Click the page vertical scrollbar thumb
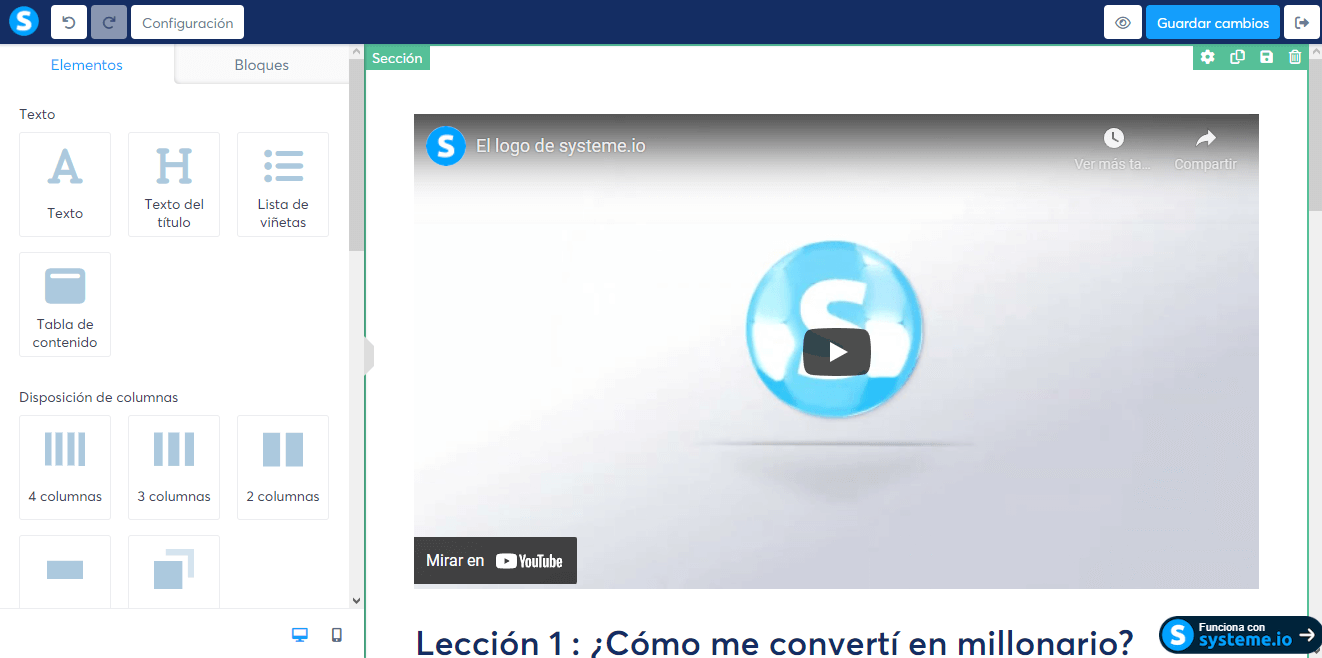The height and width of the screenshot is (658, 1322). click(x=1315, y=135)
